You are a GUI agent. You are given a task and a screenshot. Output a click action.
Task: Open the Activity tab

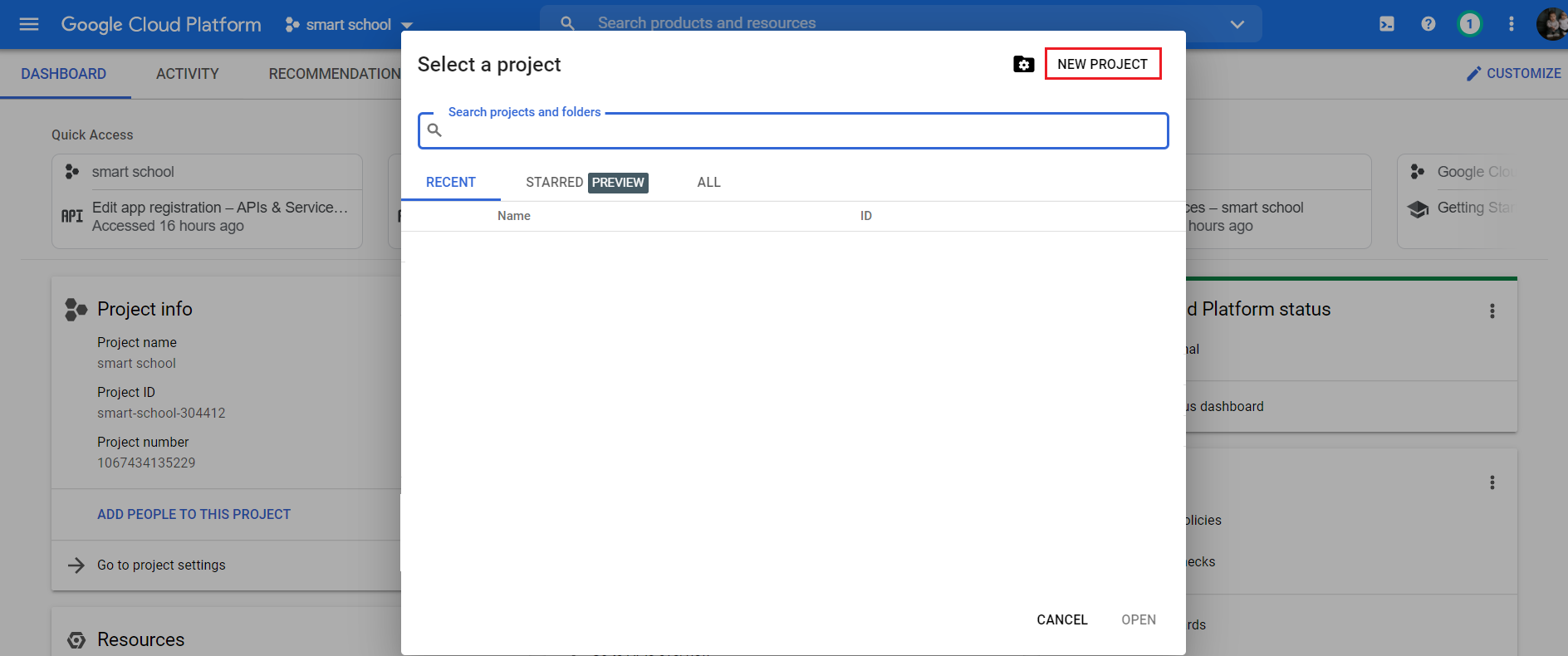click(187, 74)
